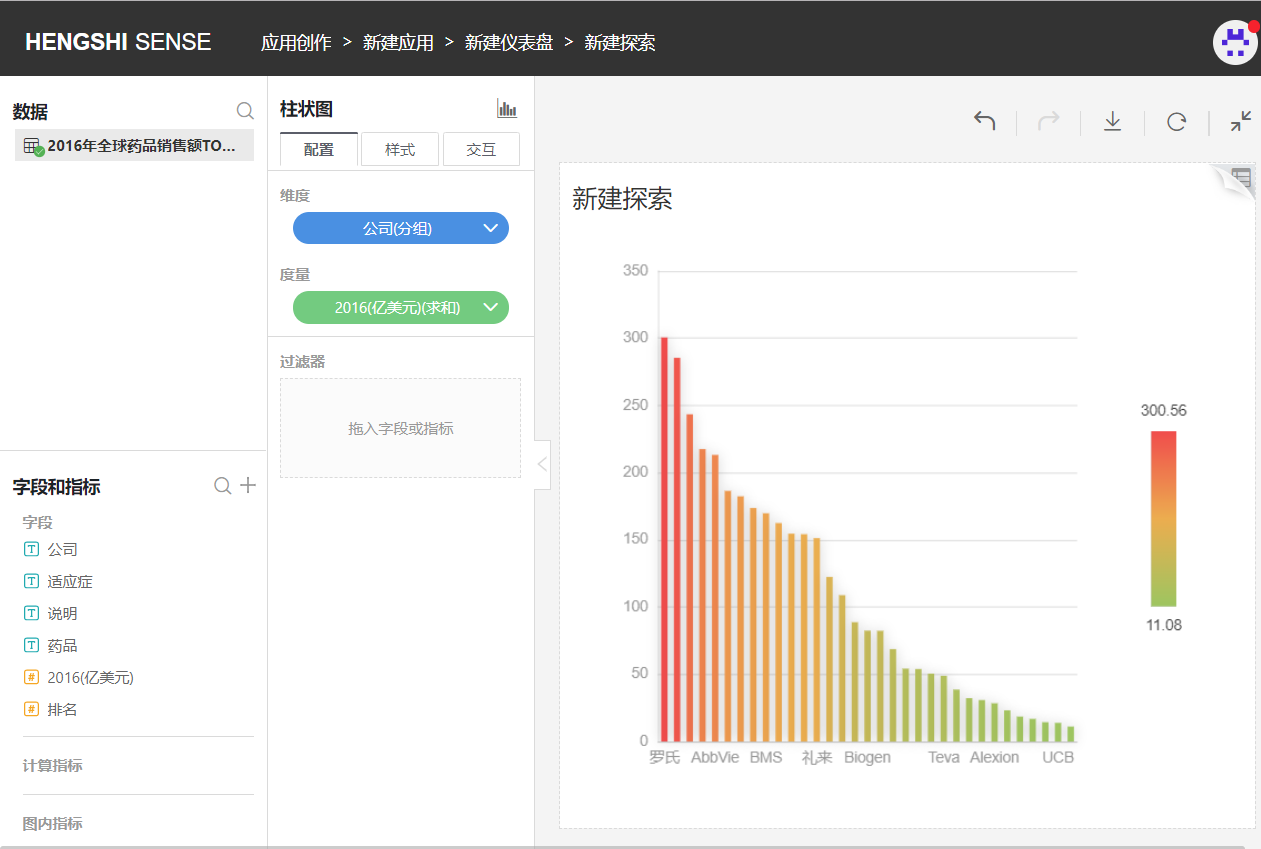This screenshot has height=849, width=1261.
Task: Open the bar chart type selector icon
Action: (507, 109)
